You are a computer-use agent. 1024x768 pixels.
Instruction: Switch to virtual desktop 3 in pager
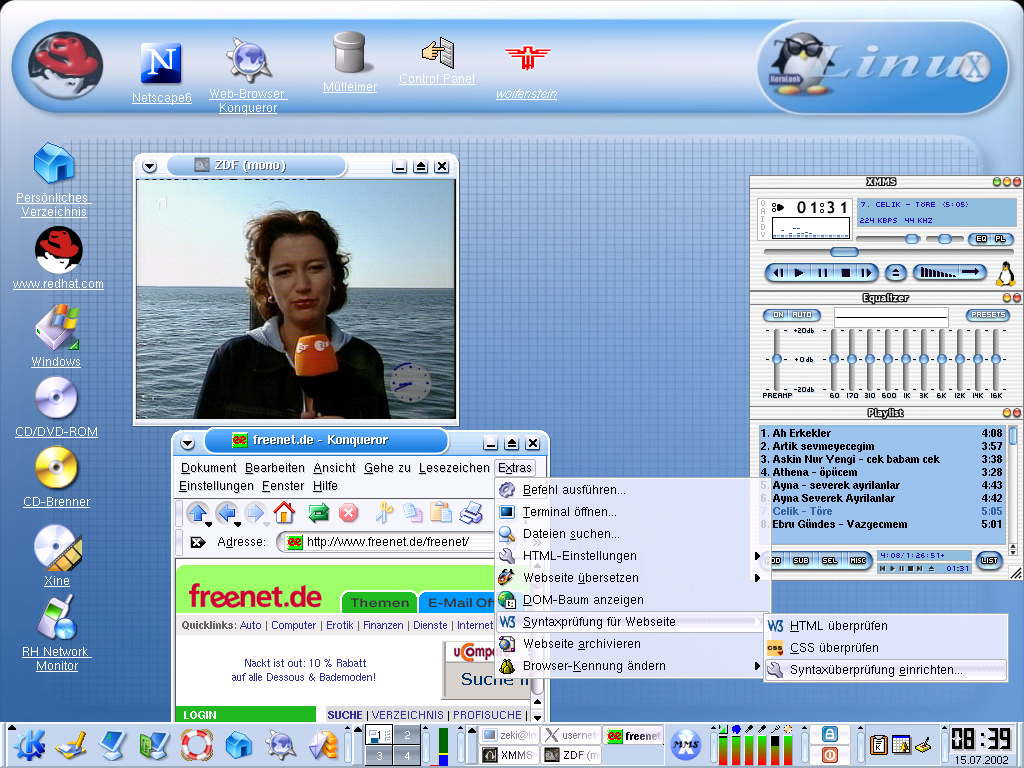[379, 756]
